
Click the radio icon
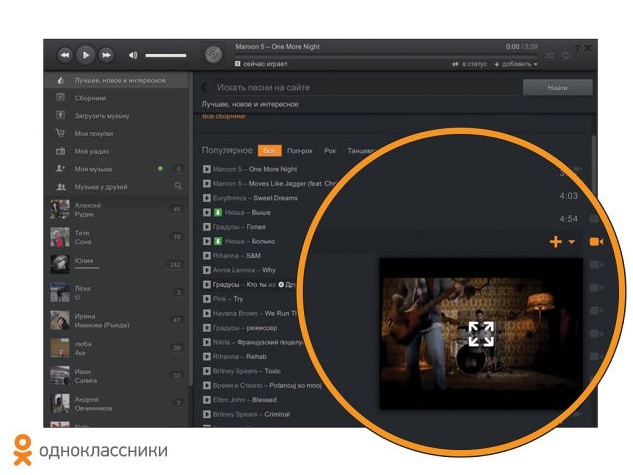(60, 151)
